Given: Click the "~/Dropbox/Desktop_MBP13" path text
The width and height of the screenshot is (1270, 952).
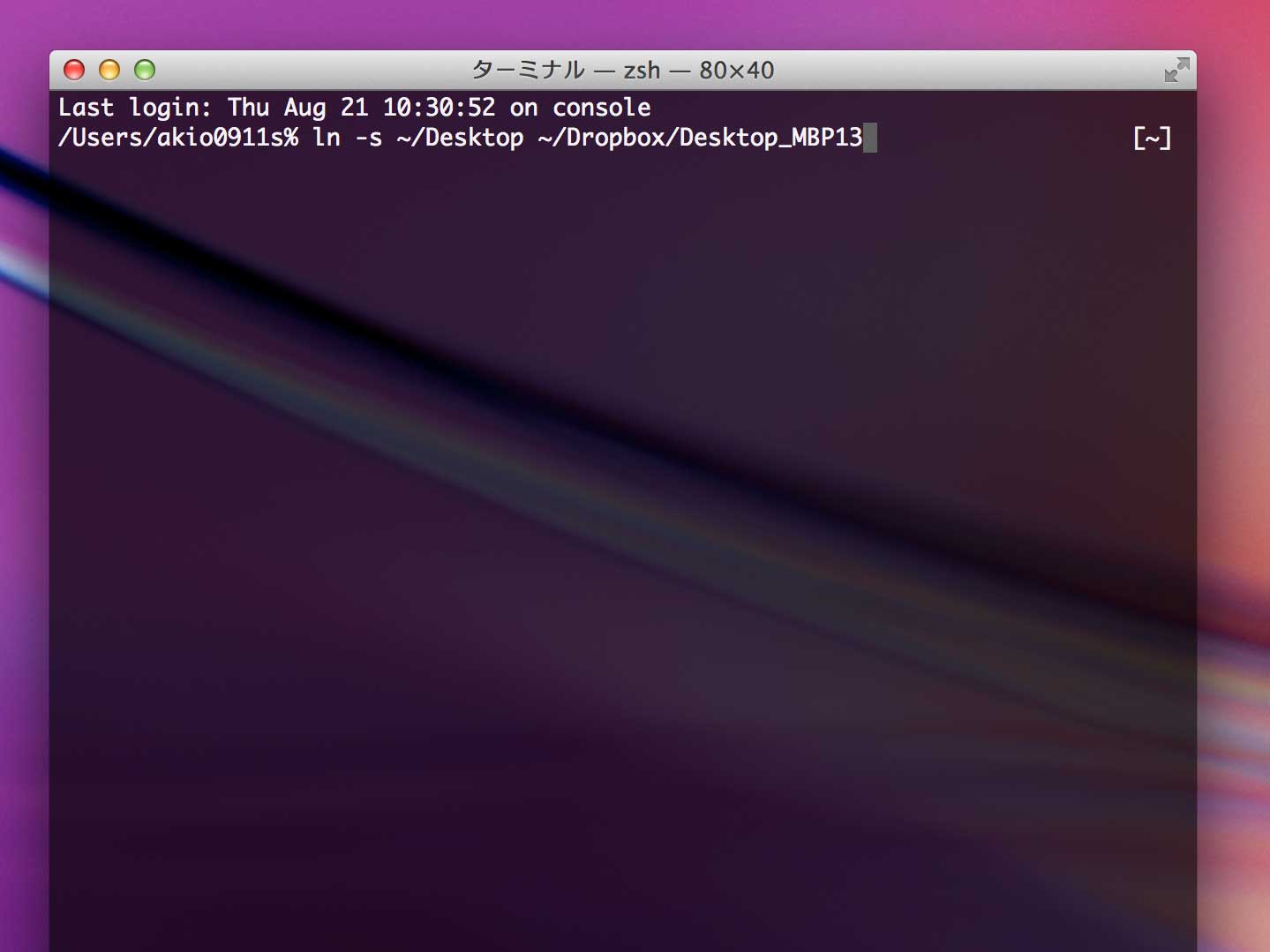Looking at the screenshot, I should pyautogui.click(x=700, y=138).
